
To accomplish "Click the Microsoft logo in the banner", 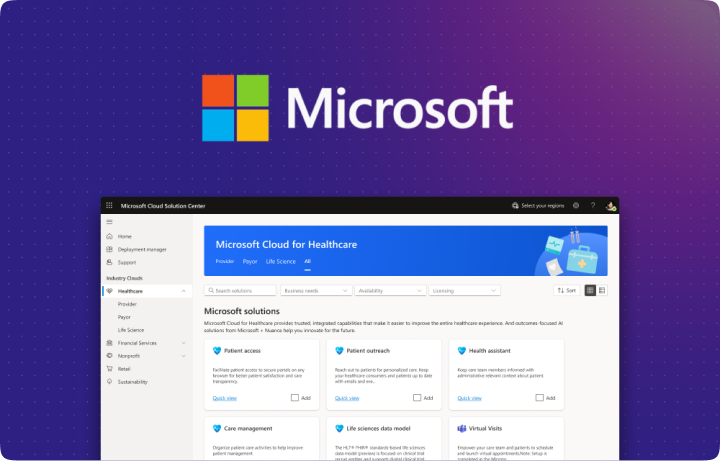I will 358,108.
